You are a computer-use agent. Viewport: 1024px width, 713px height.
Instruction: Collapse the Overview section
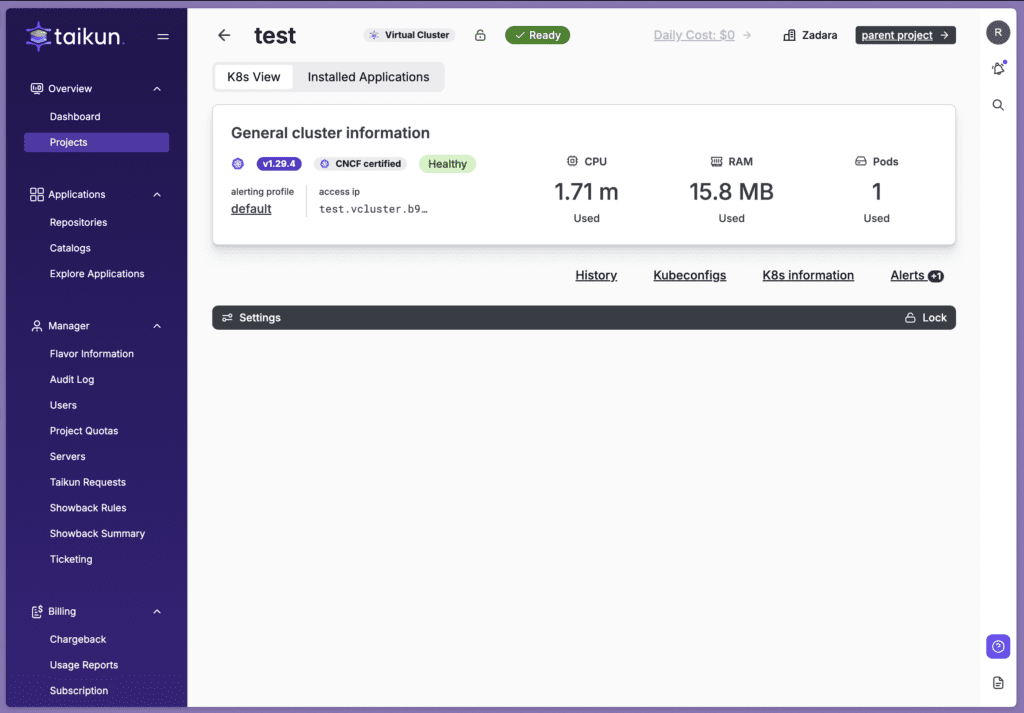pos(157,89)
